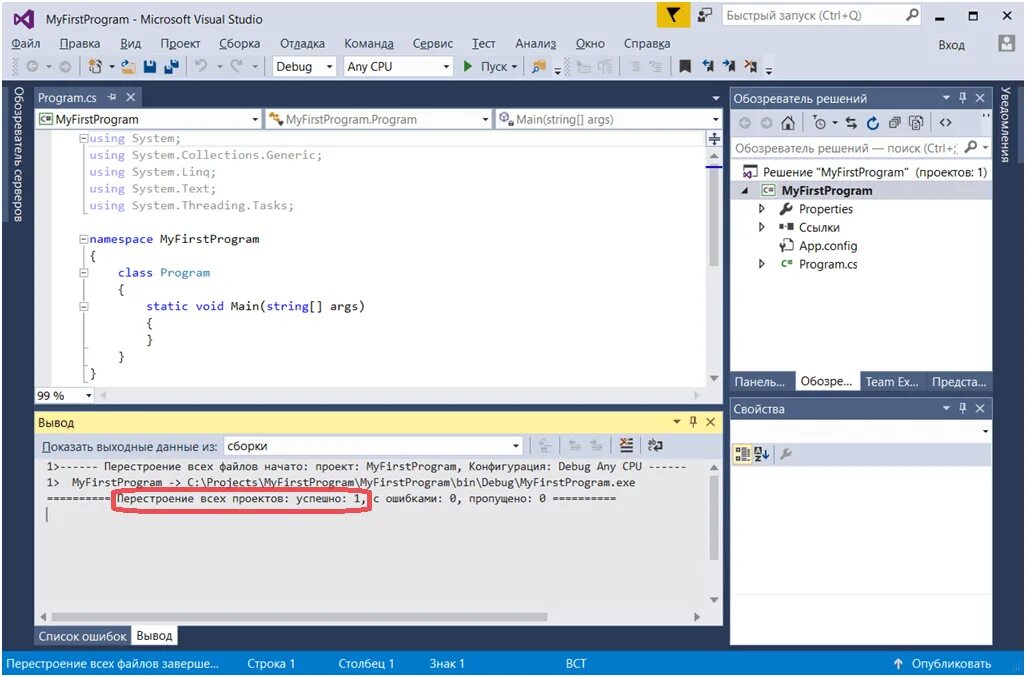Switch to the Список ошибок tab

[82, 636]
